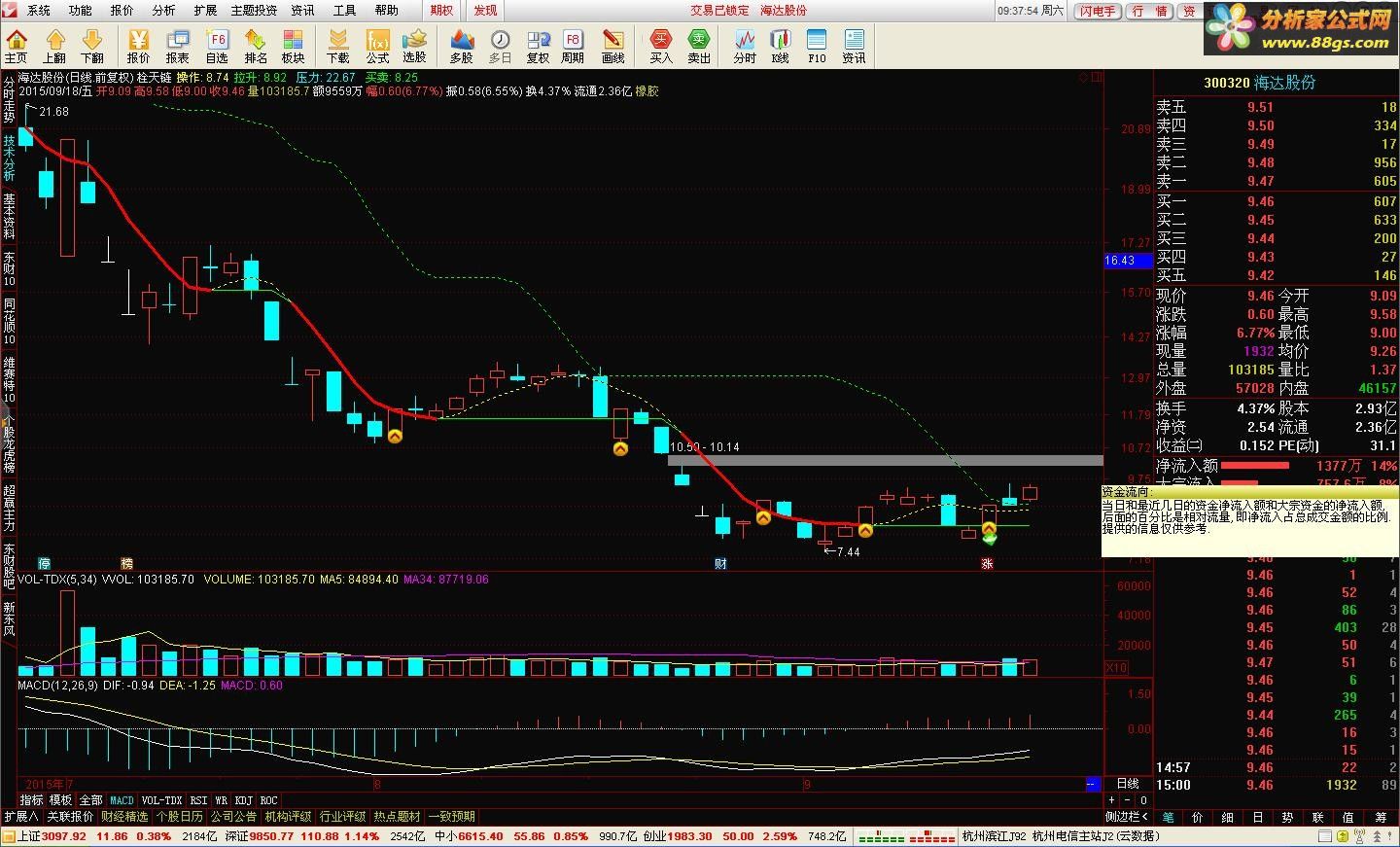
Task: Select the ROC indicator tab
Action: point(268,800)
